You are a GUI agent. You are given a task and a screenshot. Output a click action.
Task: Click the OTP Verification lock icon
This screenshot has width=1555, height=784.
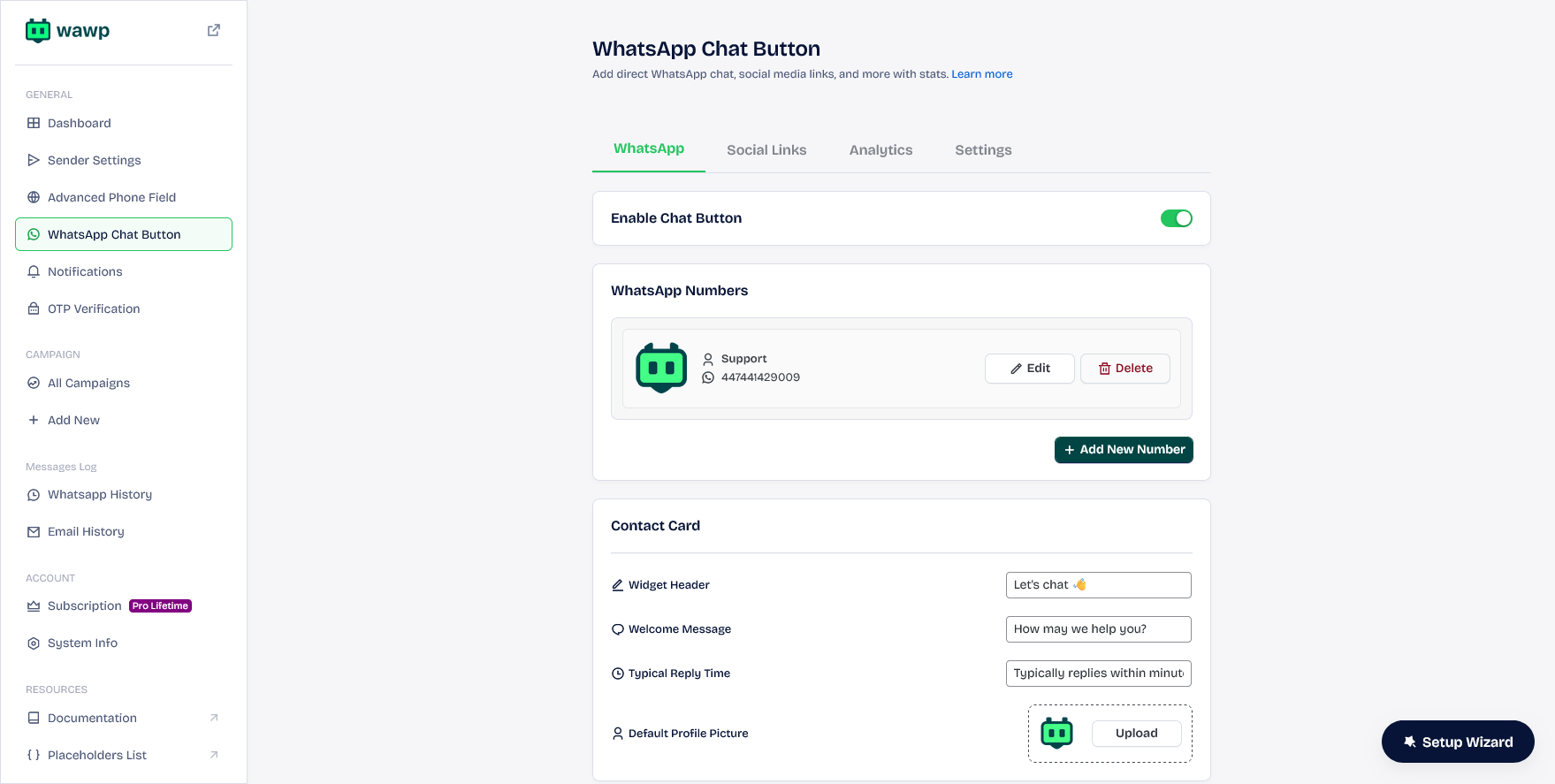(34, 308)
